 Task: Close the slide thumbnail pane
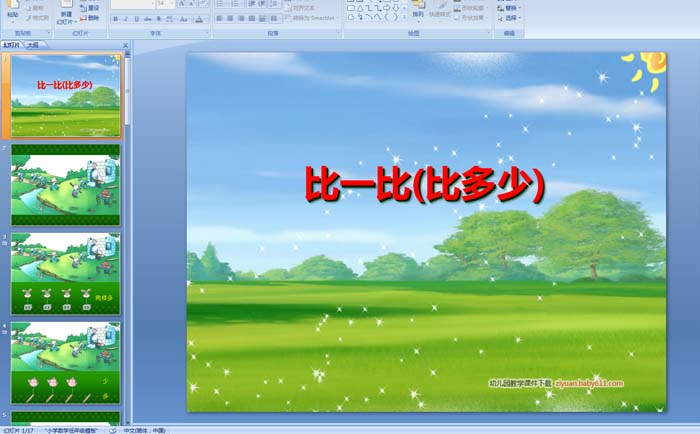[x=126, y=45]
